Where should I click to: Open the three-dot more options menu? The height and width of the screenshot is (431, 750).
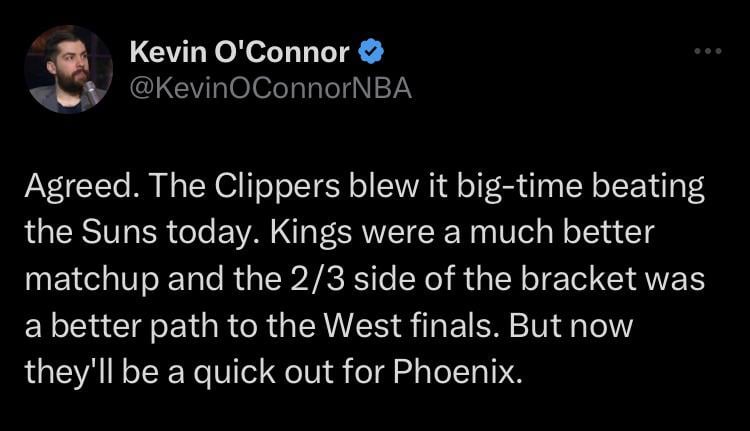709,51
